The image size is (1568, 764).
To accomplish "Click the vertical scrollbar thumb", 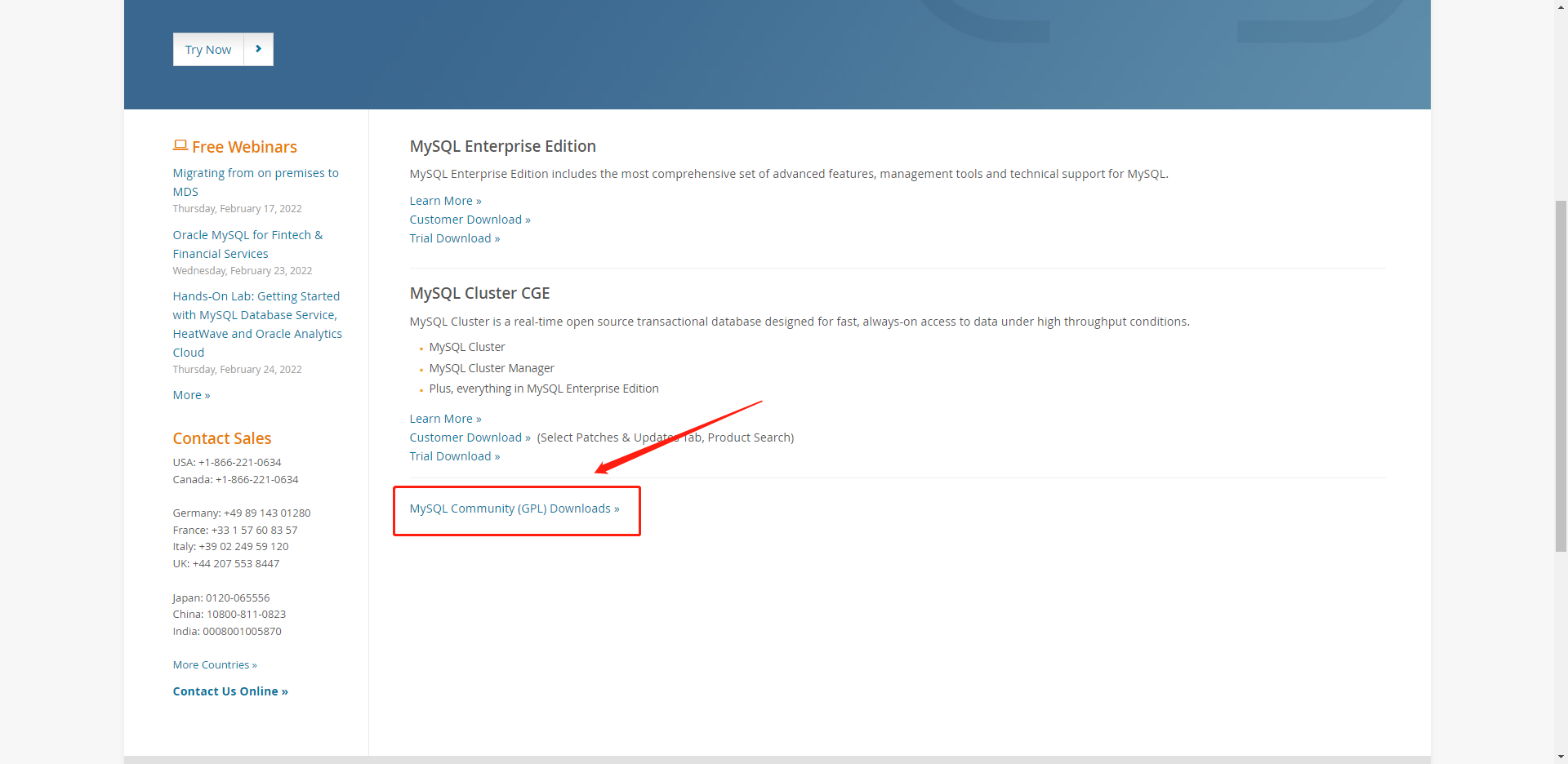I will tap(1561, 375).
